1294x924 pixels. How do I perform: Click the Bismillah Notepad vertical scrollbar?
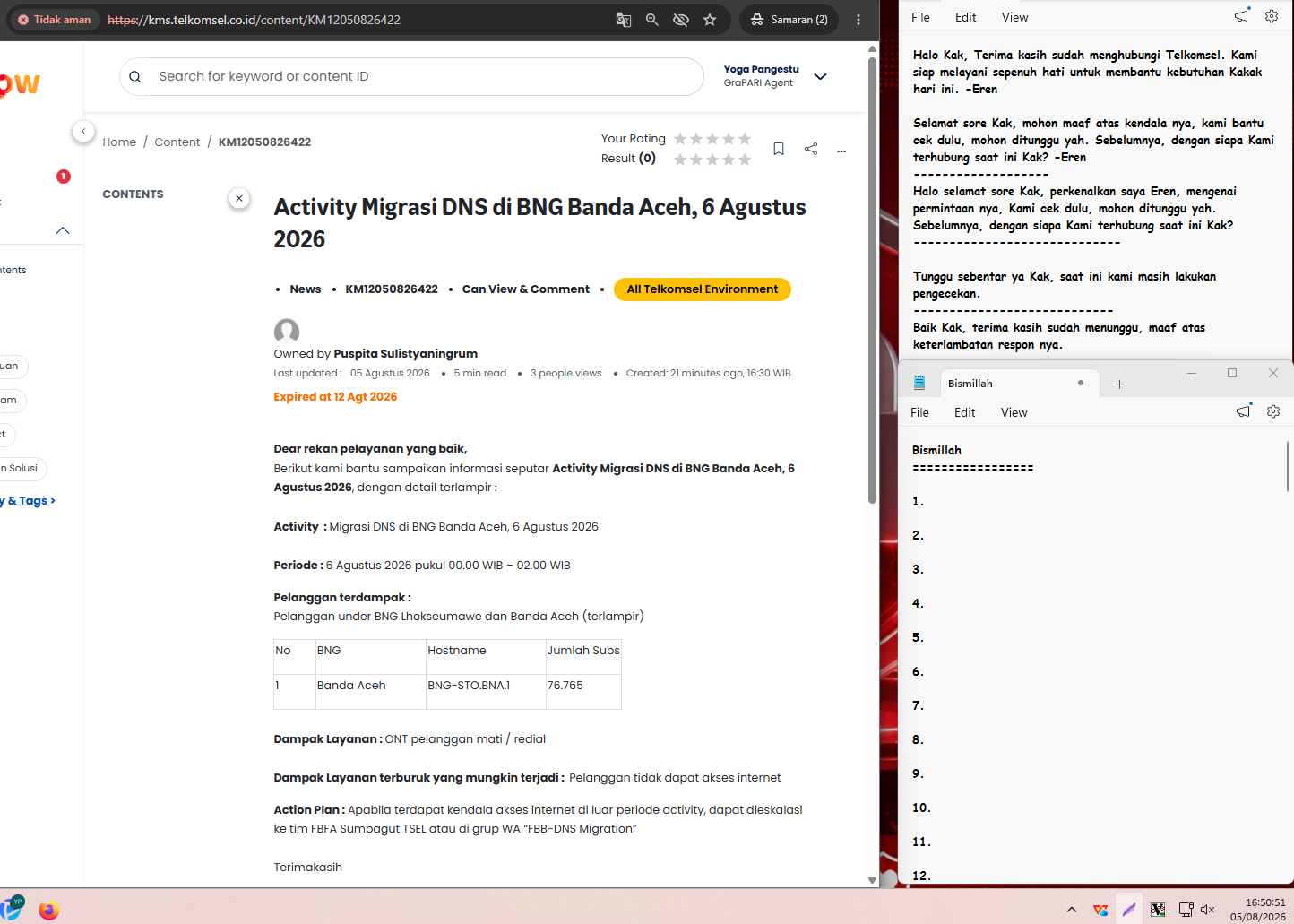[x=1289, y=466]
